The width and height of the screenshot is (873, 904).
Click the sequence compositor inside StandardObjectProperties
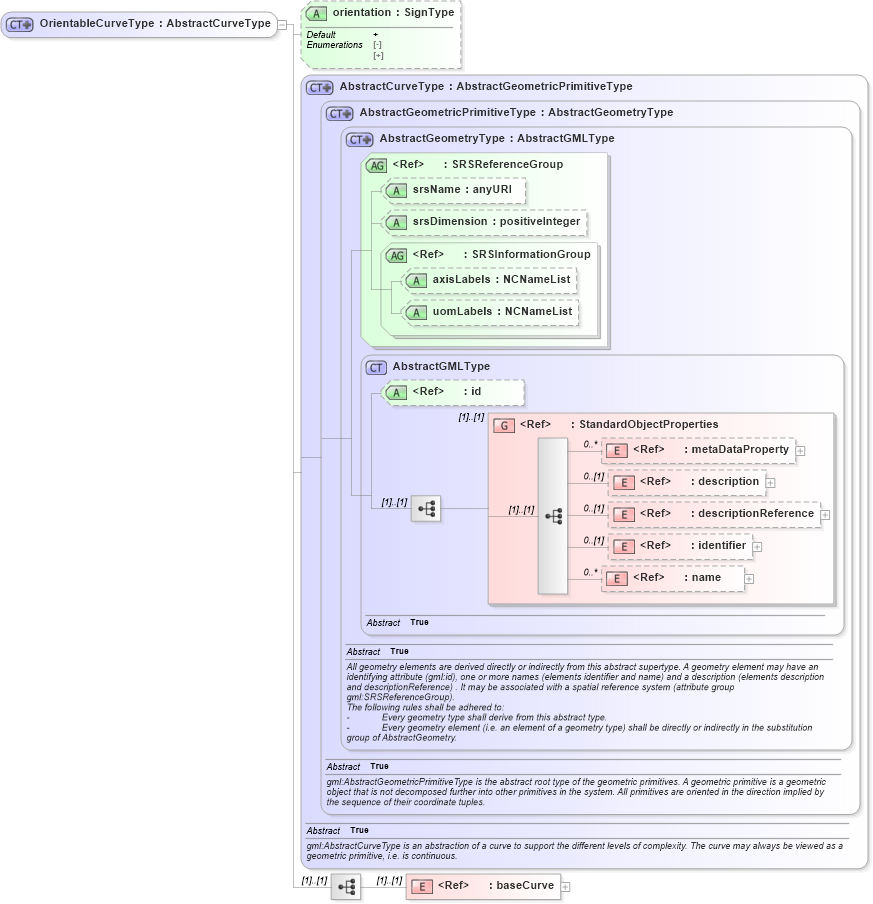tap(554, 516)
